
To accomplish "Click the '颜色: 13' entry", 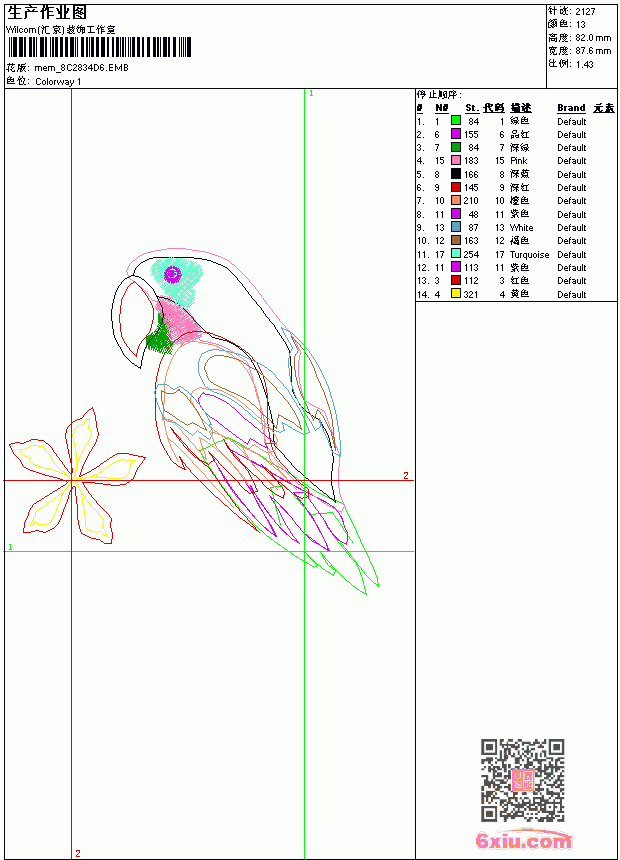I will 567,24.
